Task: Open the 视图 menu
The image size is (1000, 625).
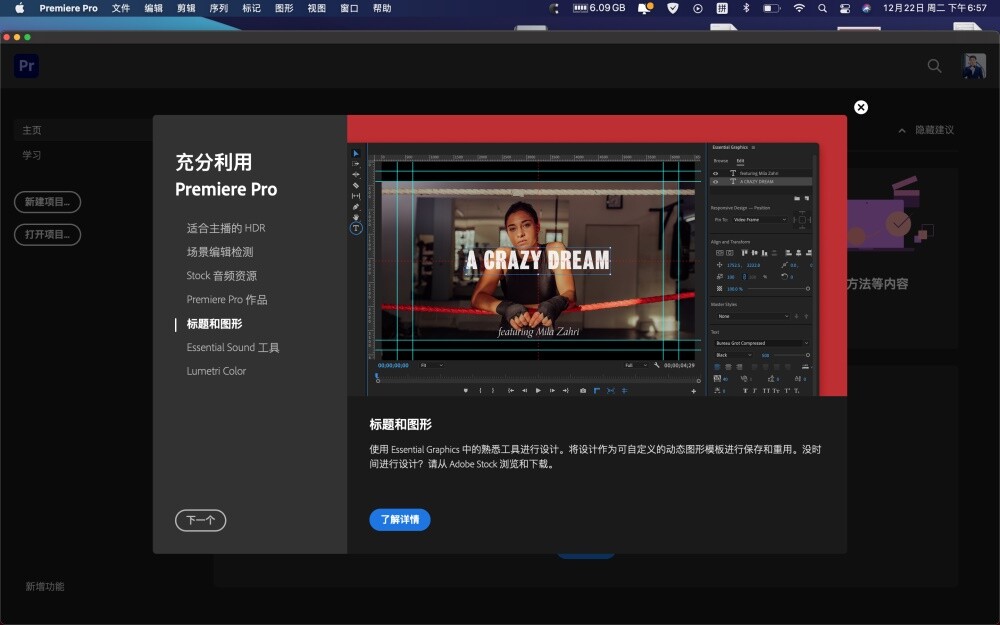Action: pyautogui.click(x=316, y=8)
